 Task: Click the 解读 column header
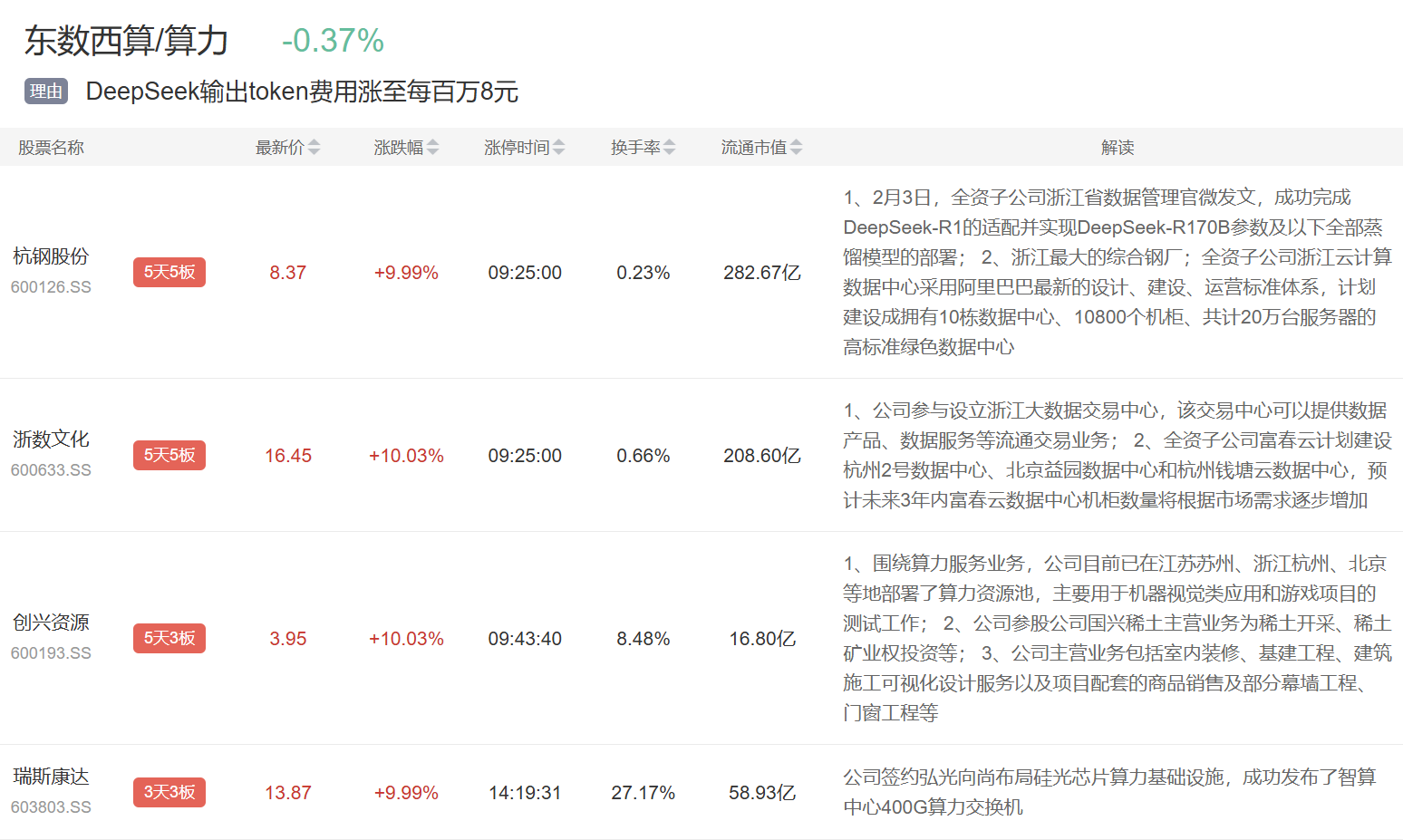click(1118, 147)
